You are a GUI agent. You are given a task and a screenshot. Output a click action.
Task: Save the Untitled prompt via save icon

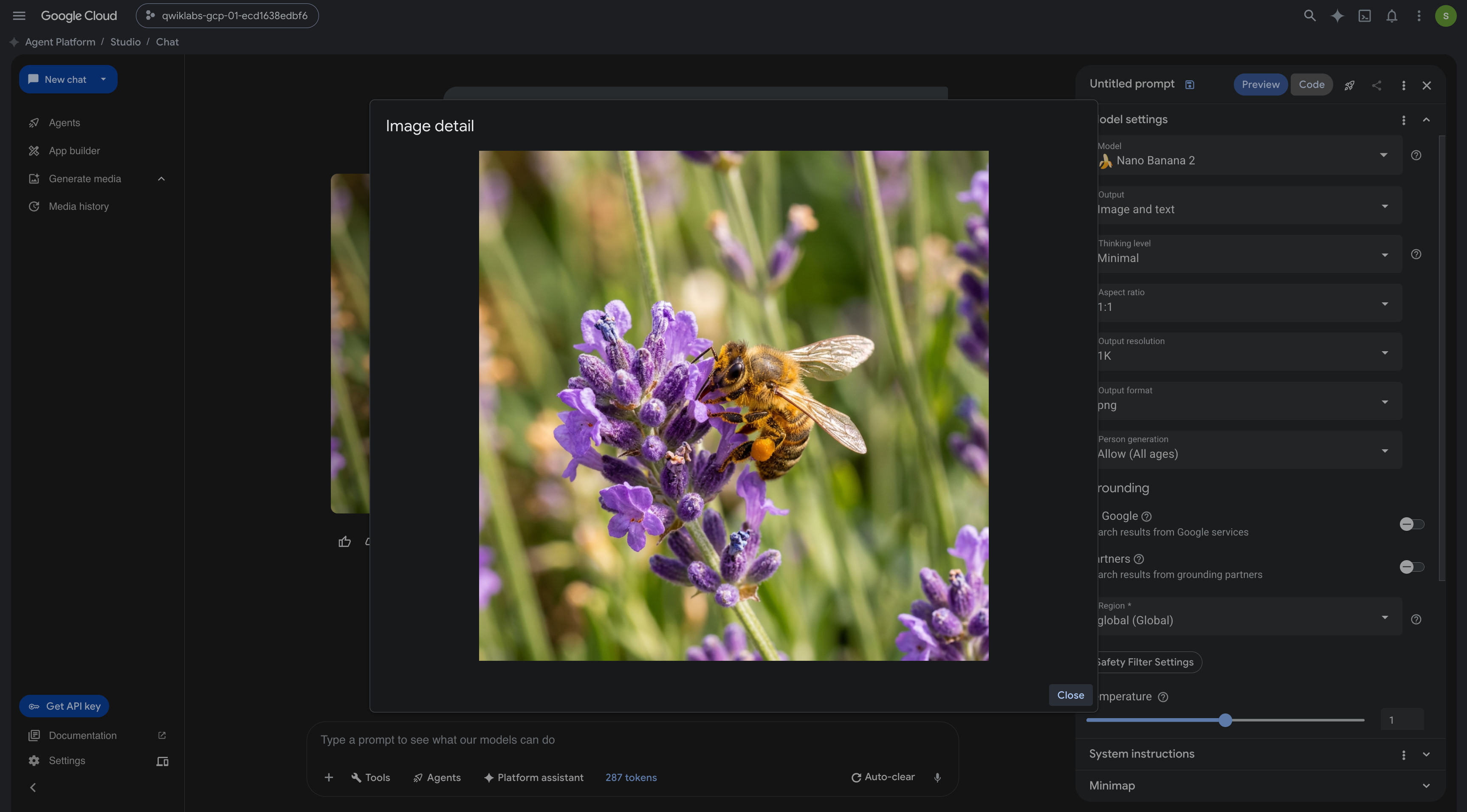(x=1190, y=85)
